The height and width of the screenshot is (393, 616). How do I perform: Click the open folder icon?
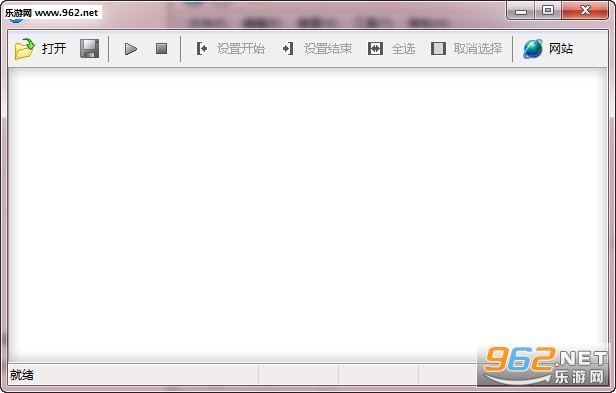pyautogui.click(x=24, y=49)
